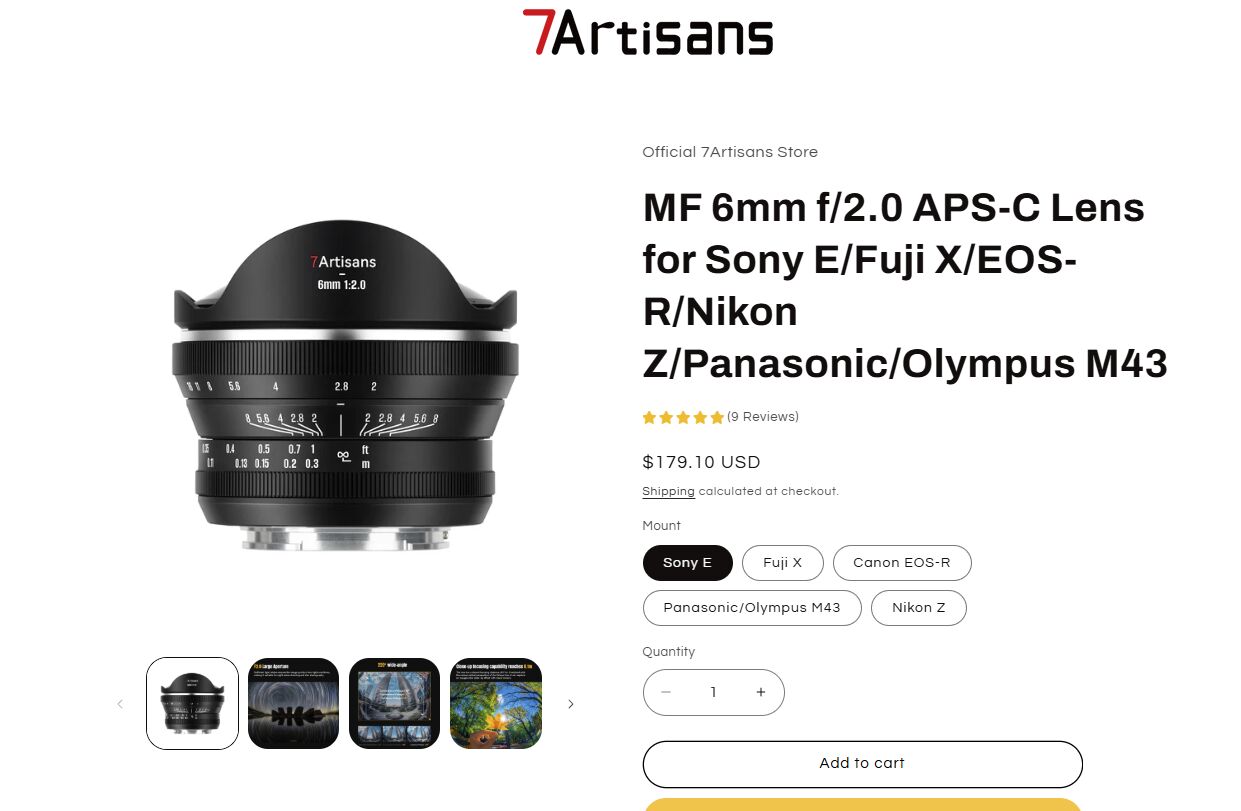Show next thumbnails with right arrow
Image resolution: width=1241 pixels, height=811 pixels.
571,704
